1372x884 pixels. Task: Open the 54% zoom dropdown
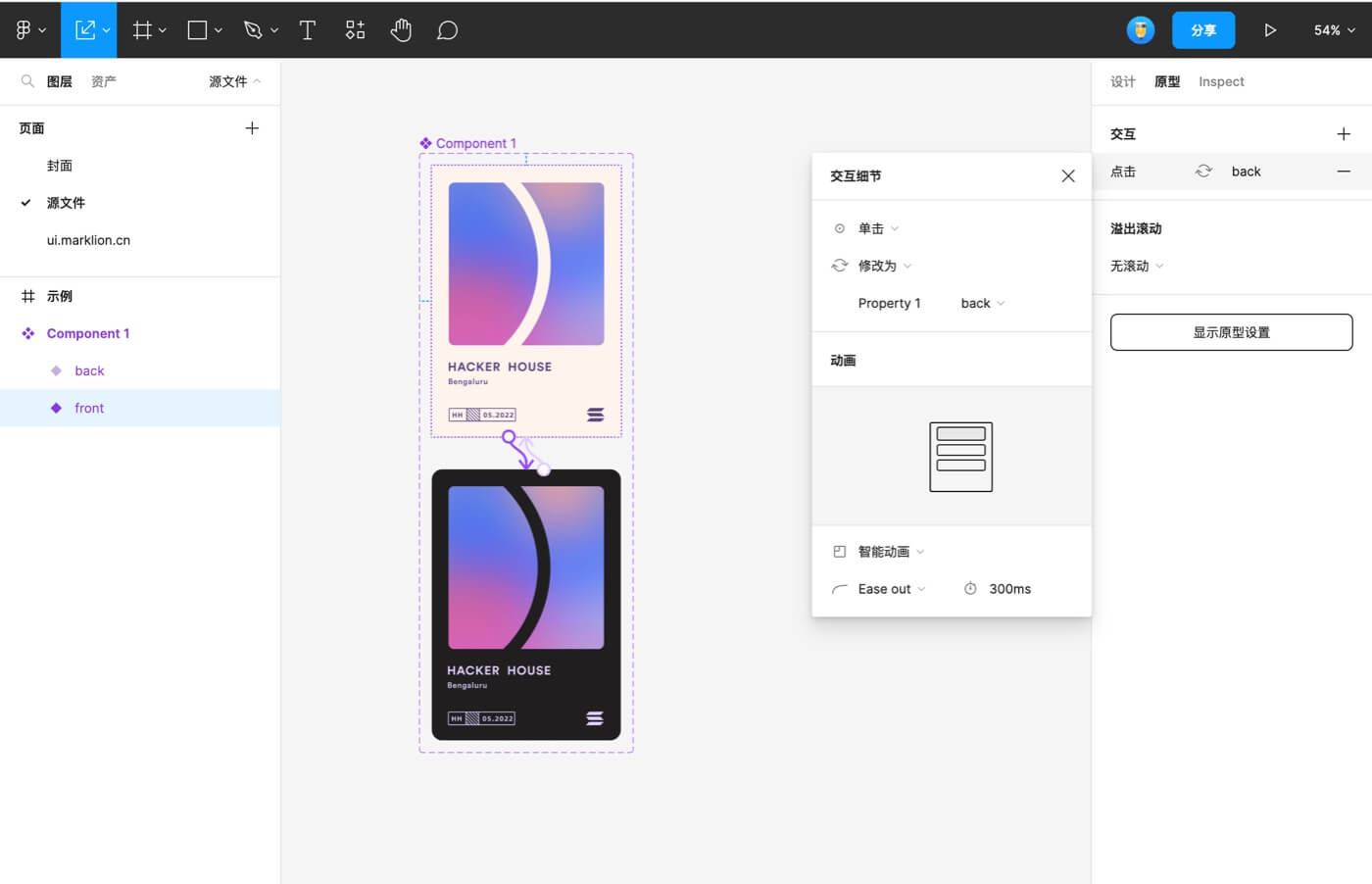(x=1335, y=30)
